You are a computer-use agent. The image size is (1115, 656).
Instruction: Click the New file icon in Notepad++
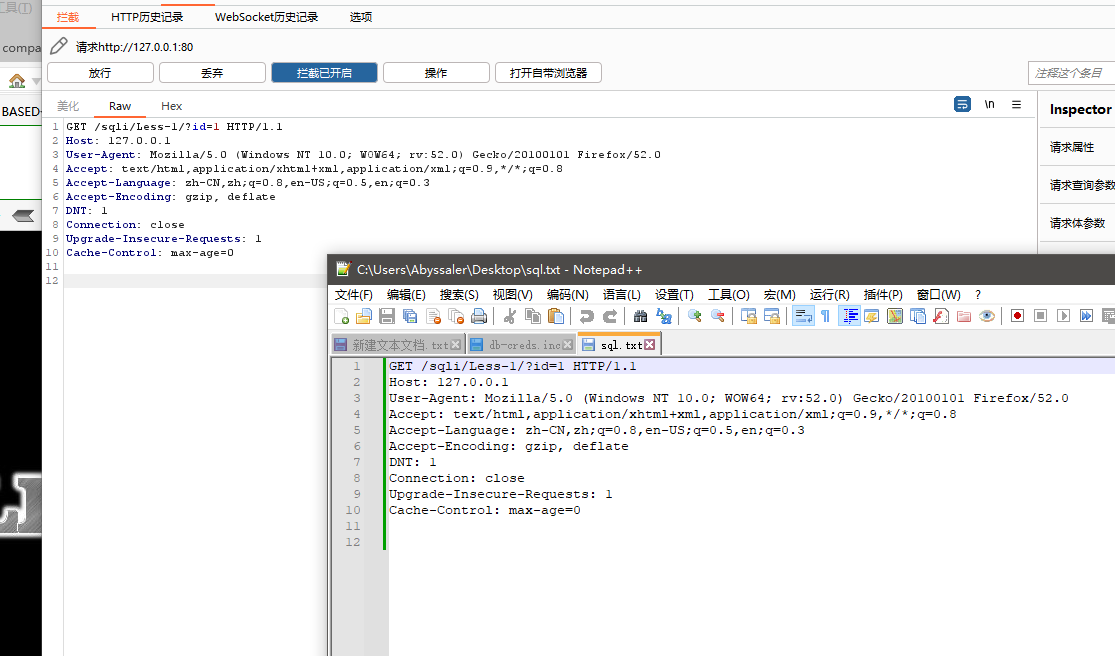pos(341,316)
